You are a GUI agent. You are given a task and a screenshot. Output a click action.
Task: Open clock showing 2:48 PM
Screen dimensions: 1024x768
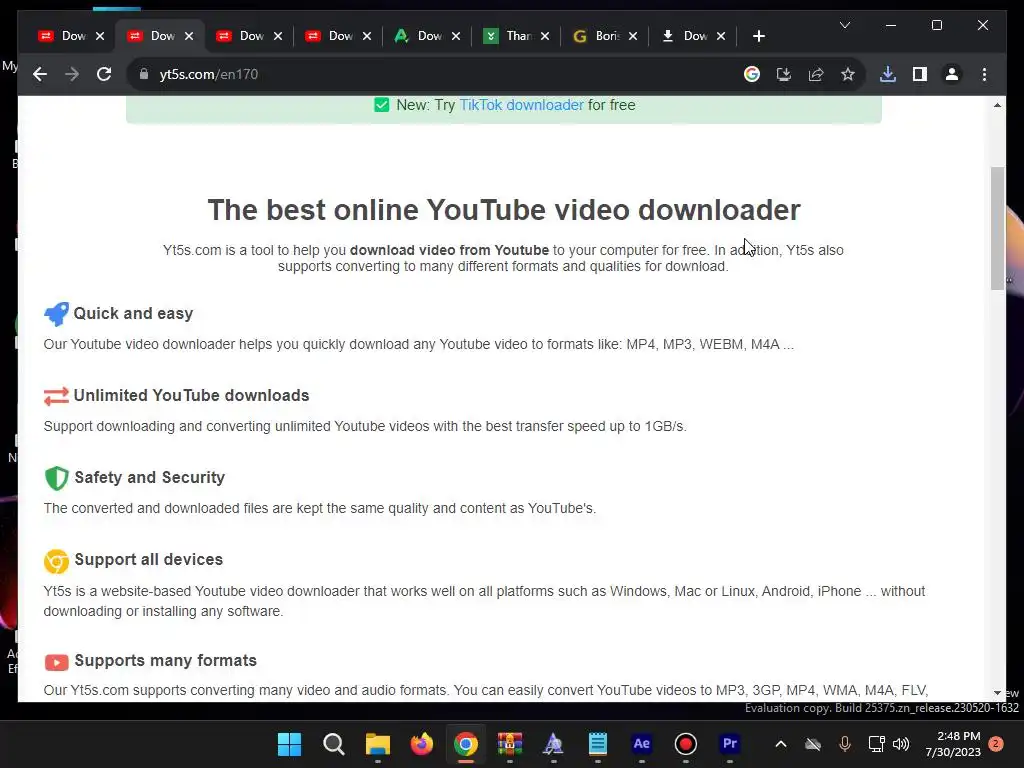(x=953, y=744)
